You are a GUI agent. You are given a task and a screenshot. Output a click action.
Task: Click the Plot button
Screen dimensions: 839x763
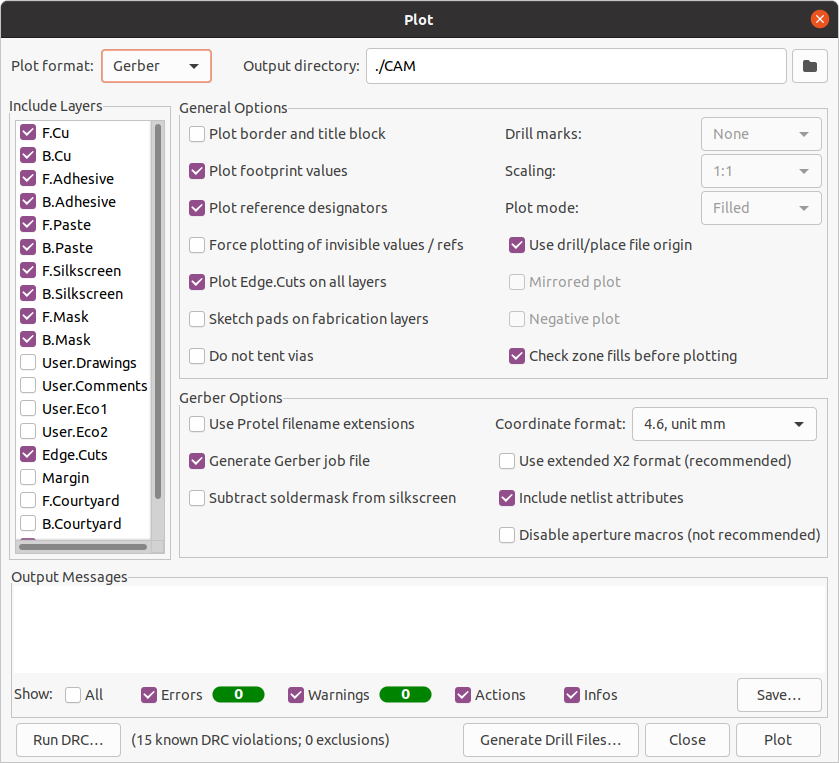(x=777, y=740)
